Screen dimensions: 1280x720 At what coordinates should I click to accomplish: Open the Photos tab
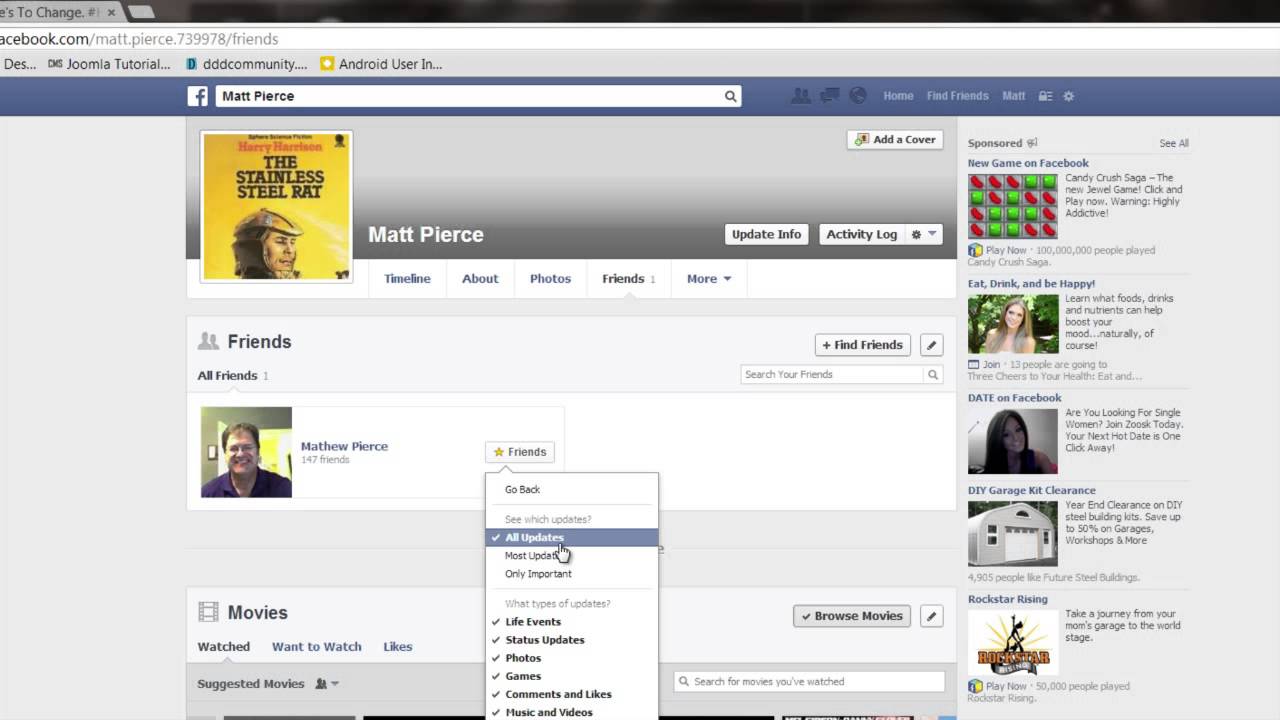tap(550, 278)
